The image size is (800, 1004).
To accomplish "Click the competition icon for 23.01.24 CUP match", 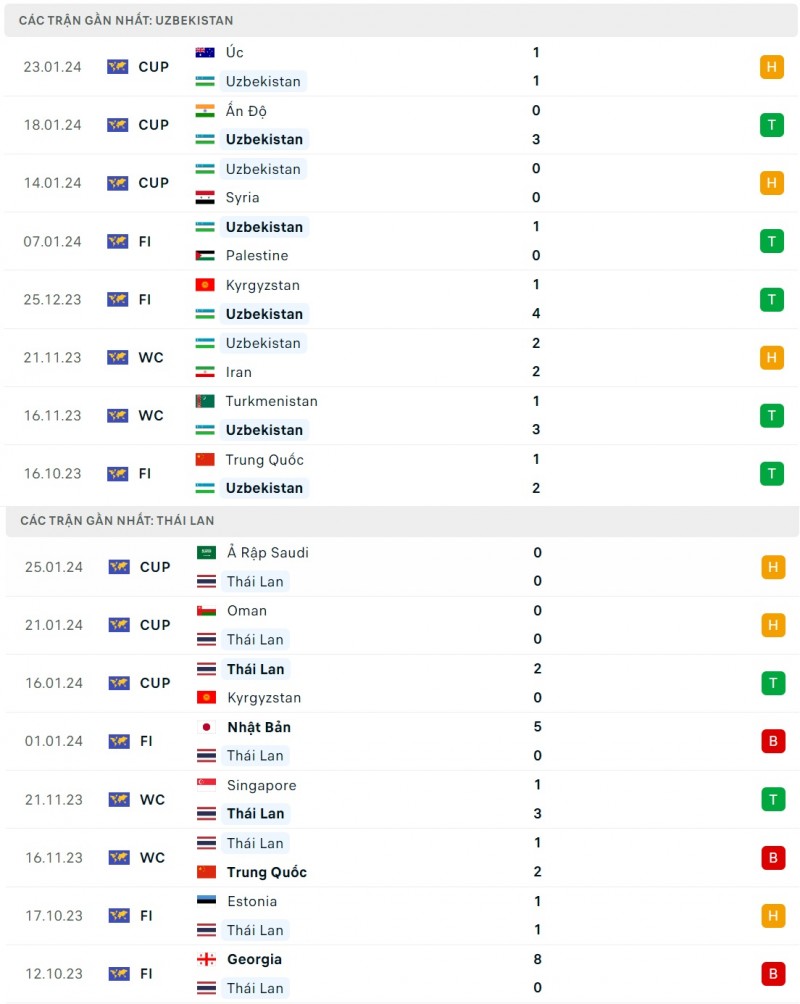I will pyautogui.click(x=118, y=67).
